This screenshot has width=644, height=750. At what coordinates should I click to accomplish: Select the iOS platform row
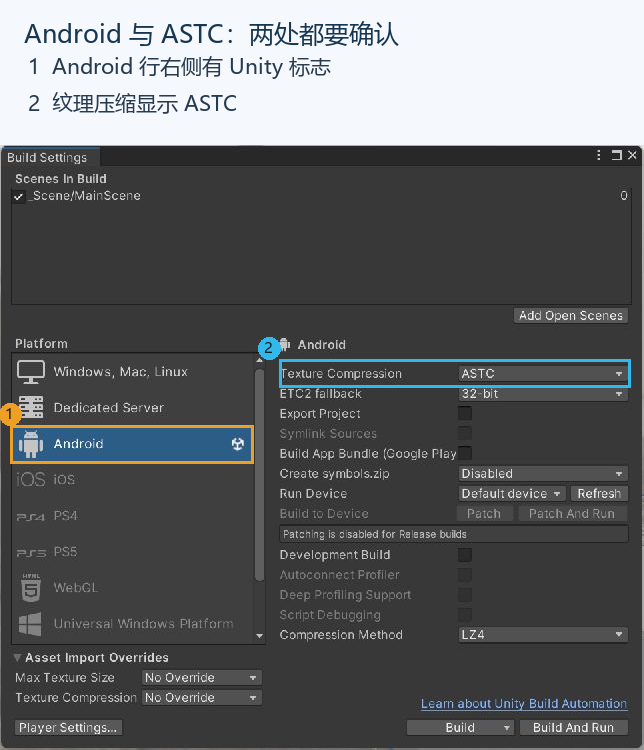[x=133, y=479]
